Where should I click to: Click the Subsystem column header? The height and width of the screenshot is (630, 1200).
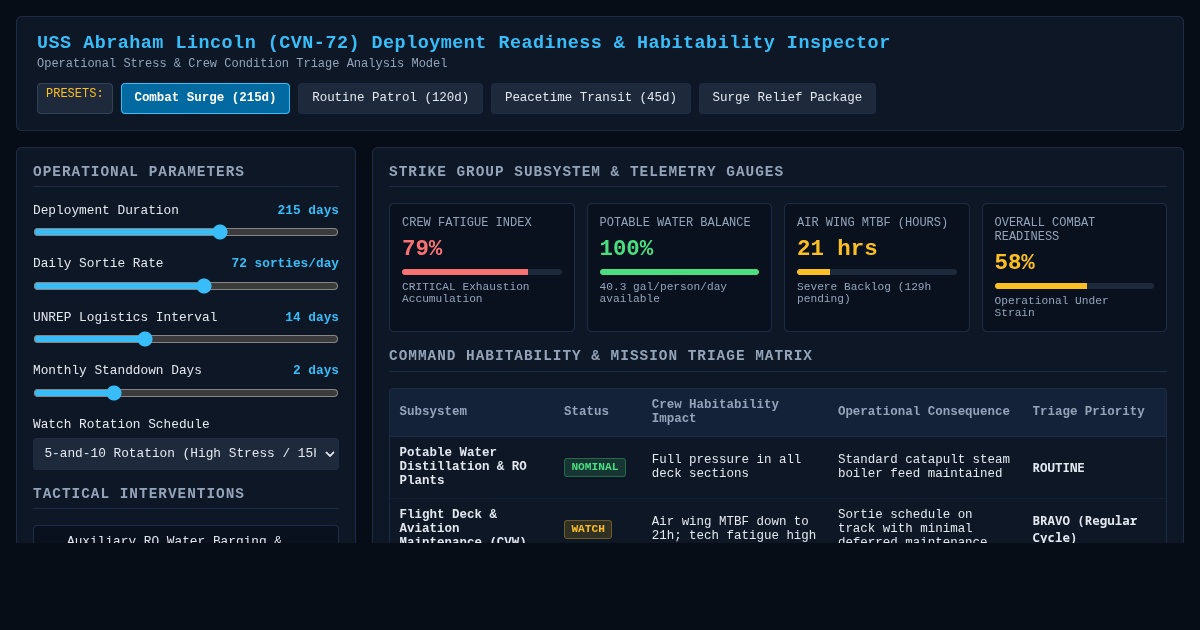(433, 412)
